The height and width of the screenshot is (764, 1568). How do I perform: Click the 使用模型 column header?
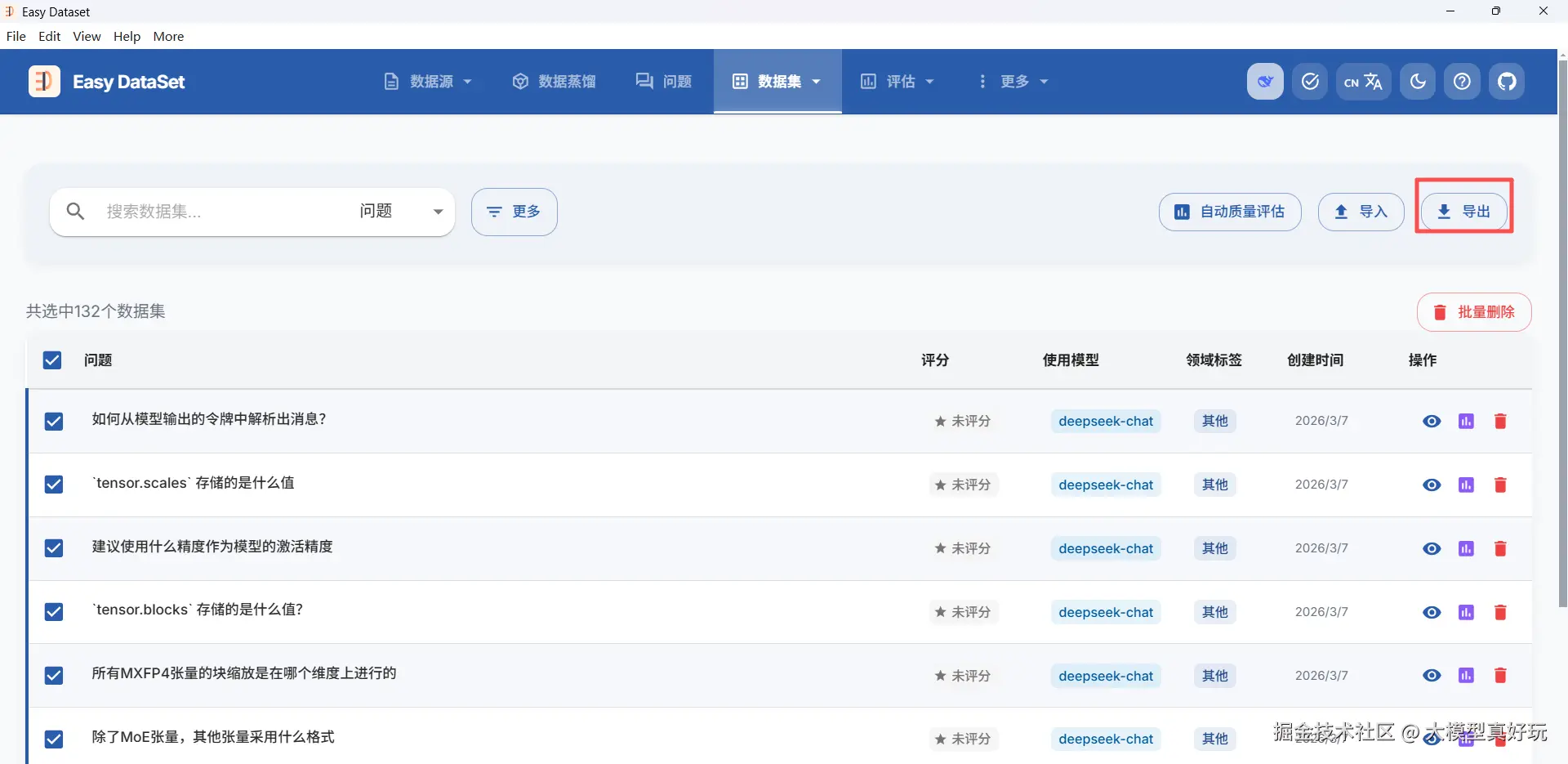(1071, 360)
